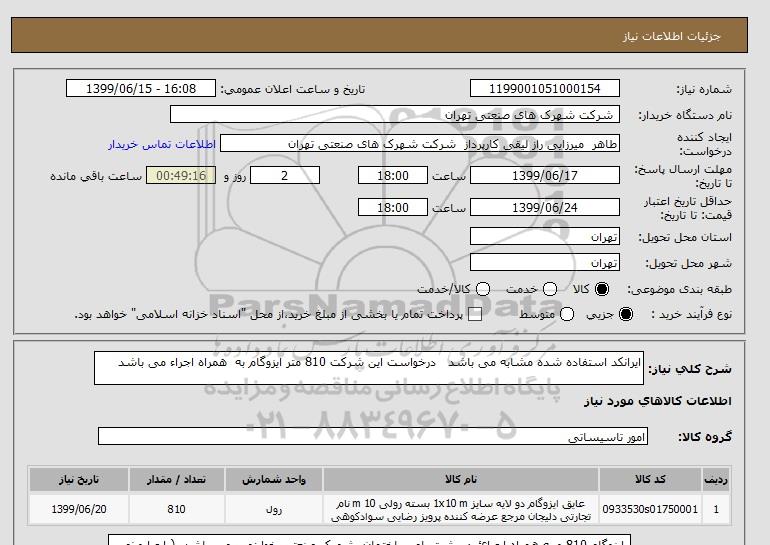Toggle the اسناد خزانه اسلامی payment checkbox
The height and width of the screenshot is (545, 770).
tap(475, 315)
